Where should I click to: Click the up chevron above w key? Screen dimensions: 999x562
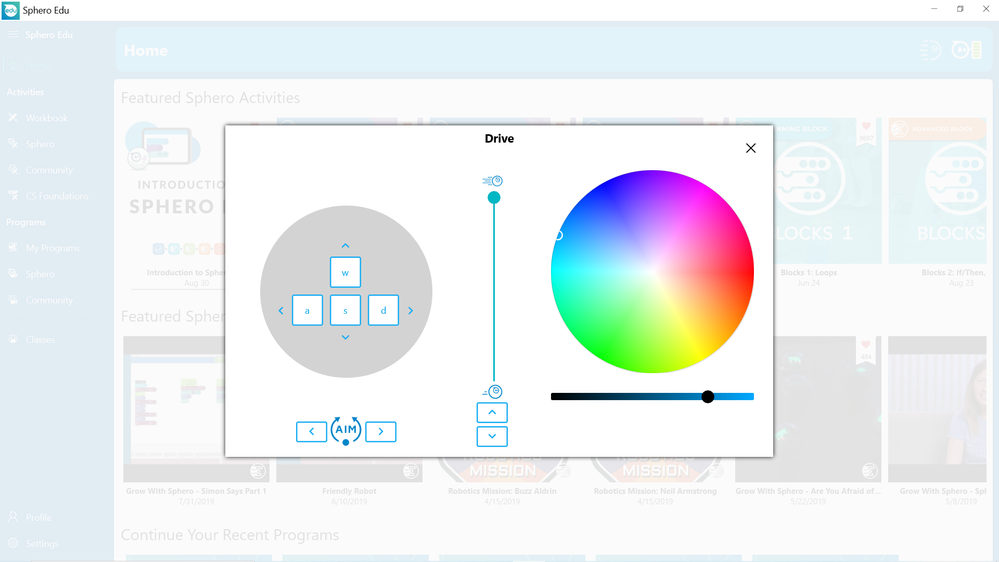coord(345,245)
